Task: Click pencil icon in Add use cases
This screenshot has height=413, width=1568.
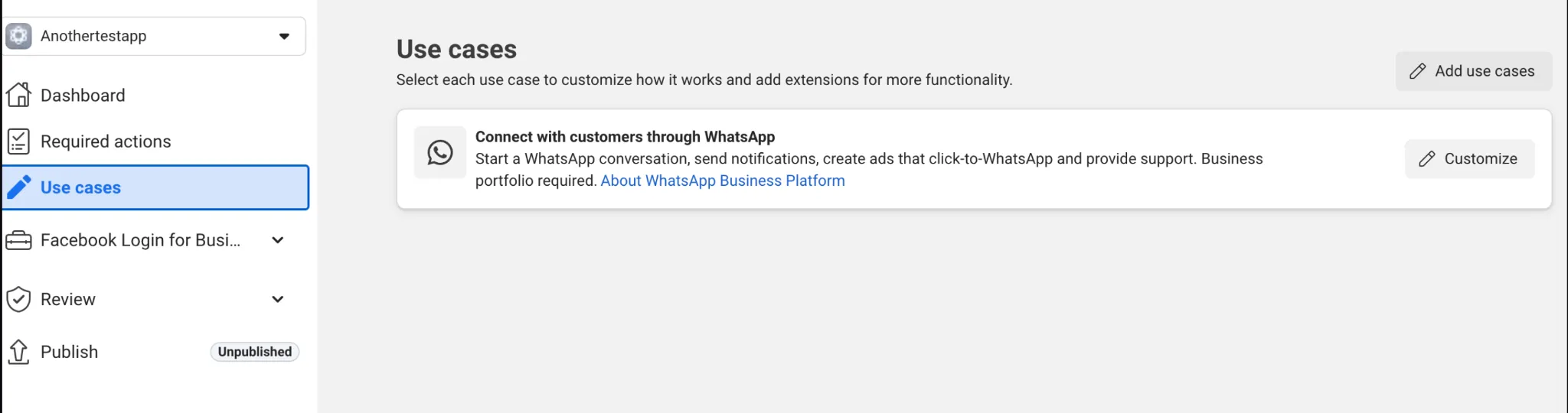Action: (x=1418, y=71)
